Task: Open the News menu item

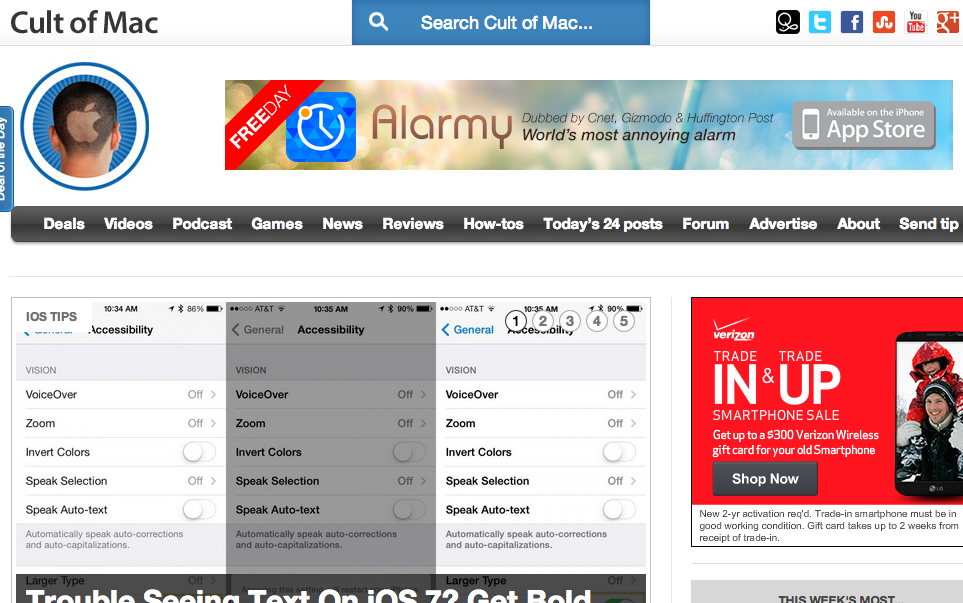Action: point(343,224)
